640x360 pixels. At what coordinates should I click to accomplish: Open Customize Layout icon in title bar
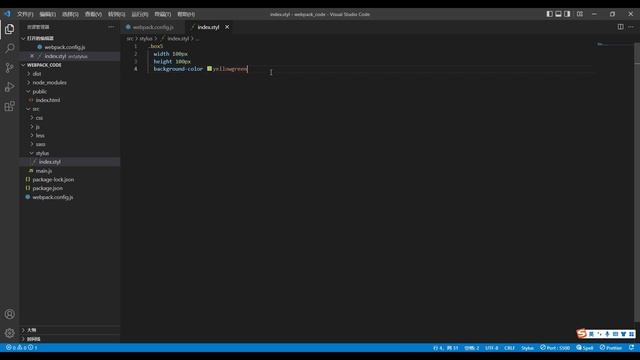580,14
